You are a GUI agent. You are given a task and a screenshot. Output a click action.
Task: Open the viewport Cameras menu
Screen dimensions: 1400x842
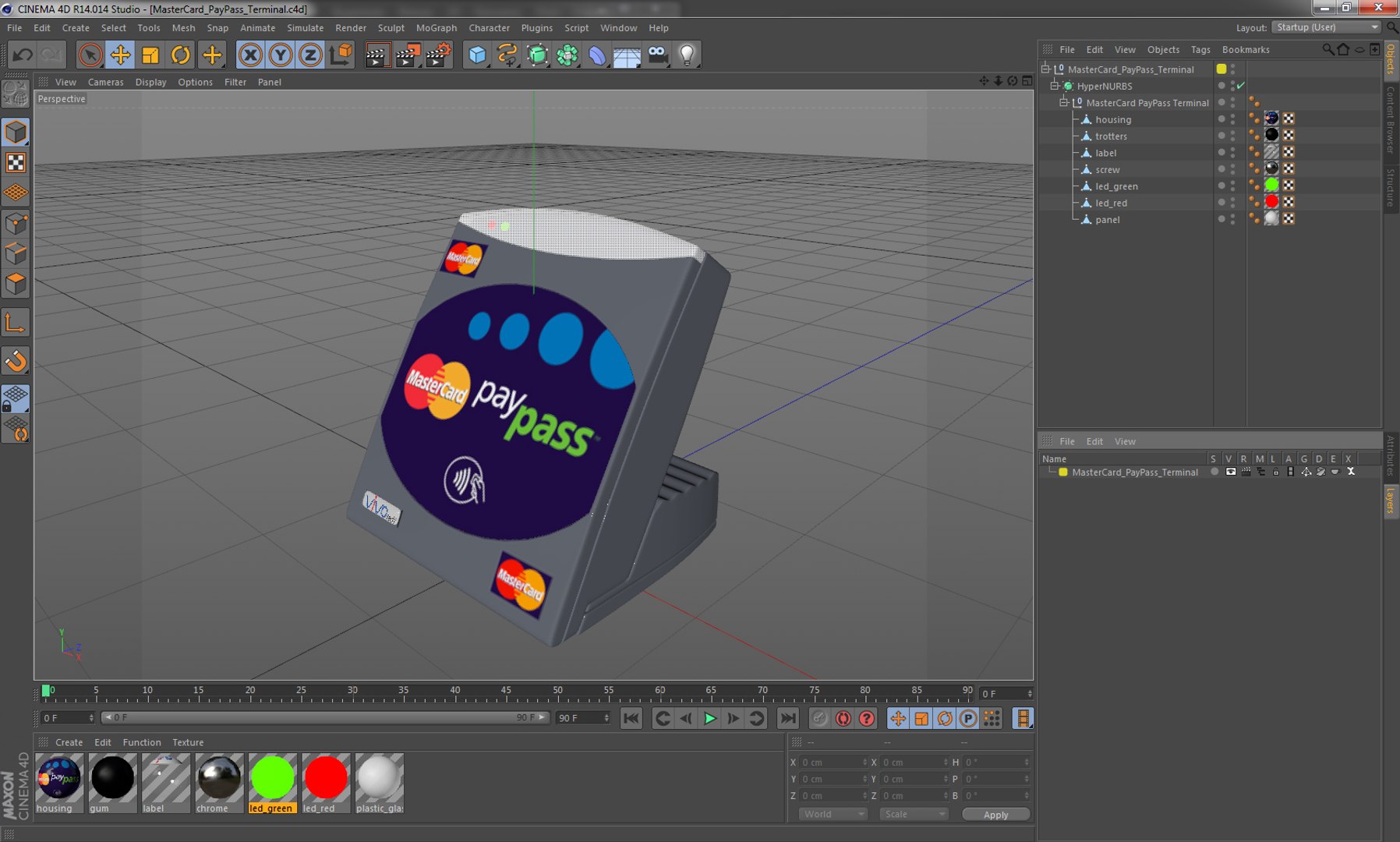[x=105, y=82]
